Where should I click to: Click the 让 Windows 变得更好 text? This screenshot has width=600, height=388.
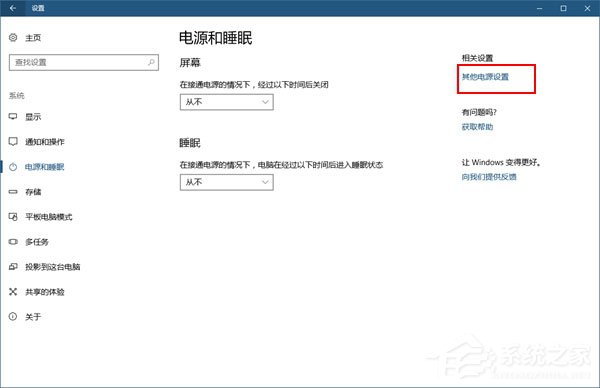point(502,162)
